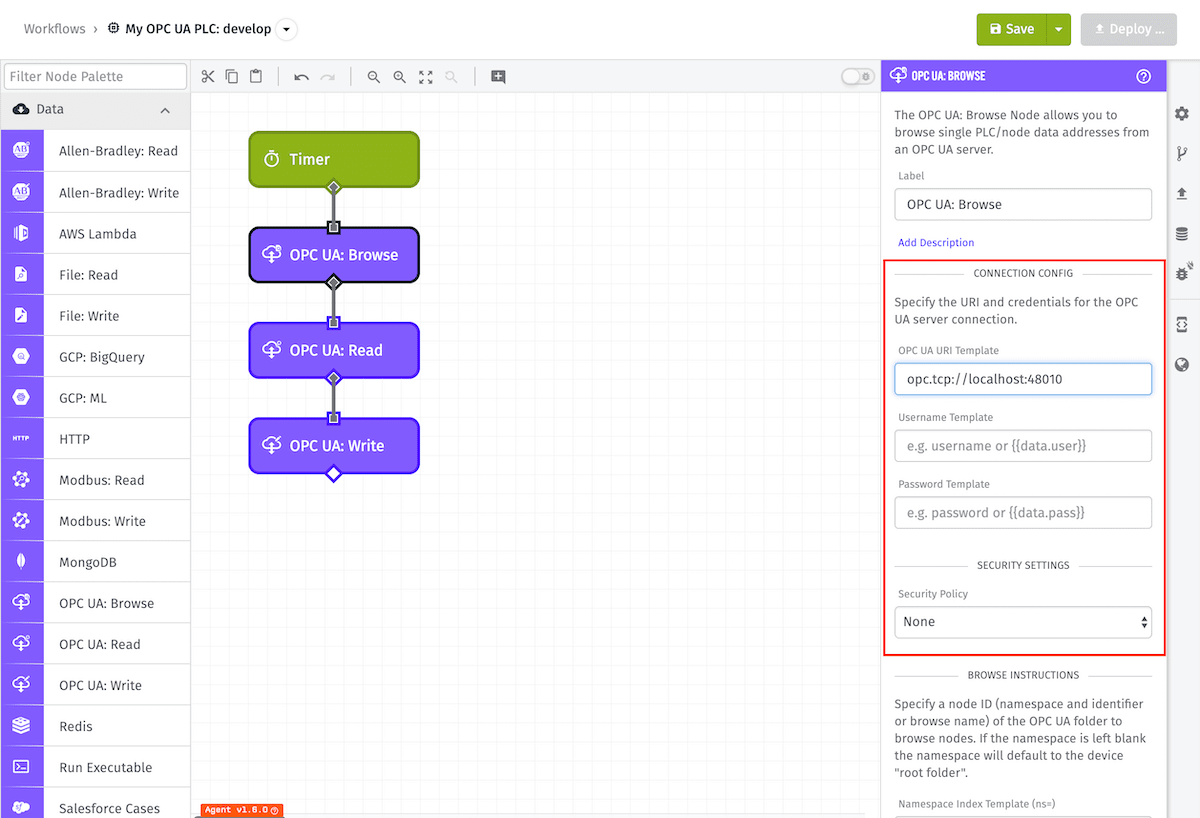Click the File: Write palette node

tap(95, 316)
